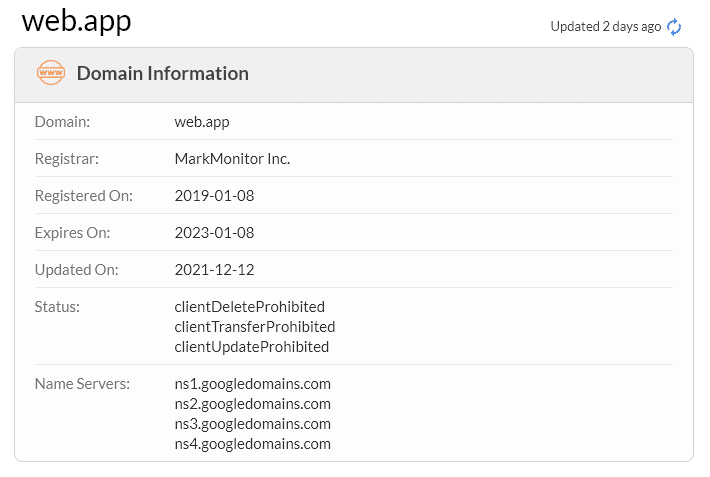Click the blue refresh icon beside Updated 2 days ago
Image resolution: width=710 pixels, height=477 pixels.
coord(674,27)
